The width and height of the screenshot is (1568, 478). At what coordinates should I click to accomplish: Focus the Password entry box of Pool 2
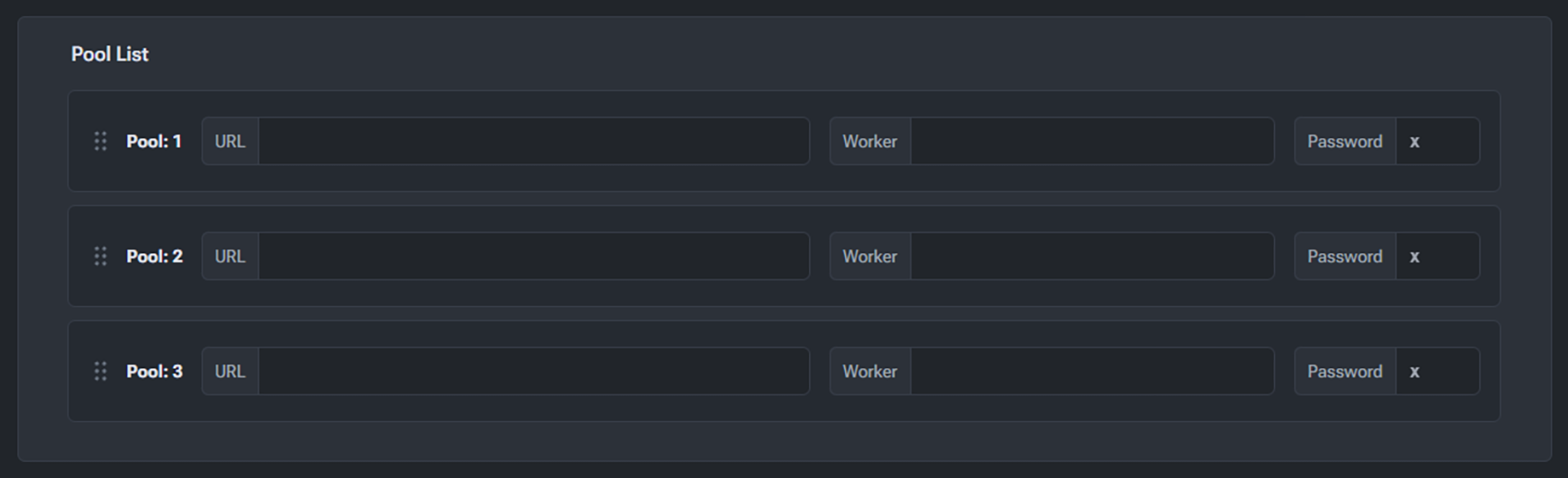[1438, 256]
